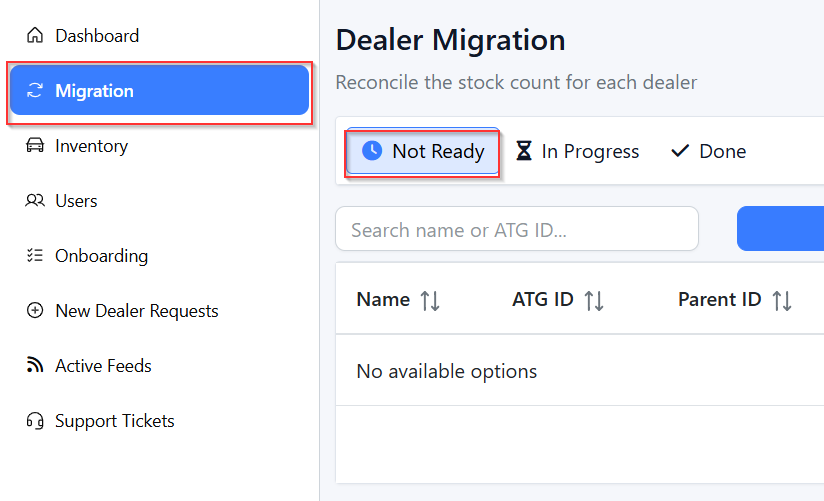Click the In Progress hourglass icon
Viewport: 824px width, 501px height.
pyautogui.click(x=524, y=151)
